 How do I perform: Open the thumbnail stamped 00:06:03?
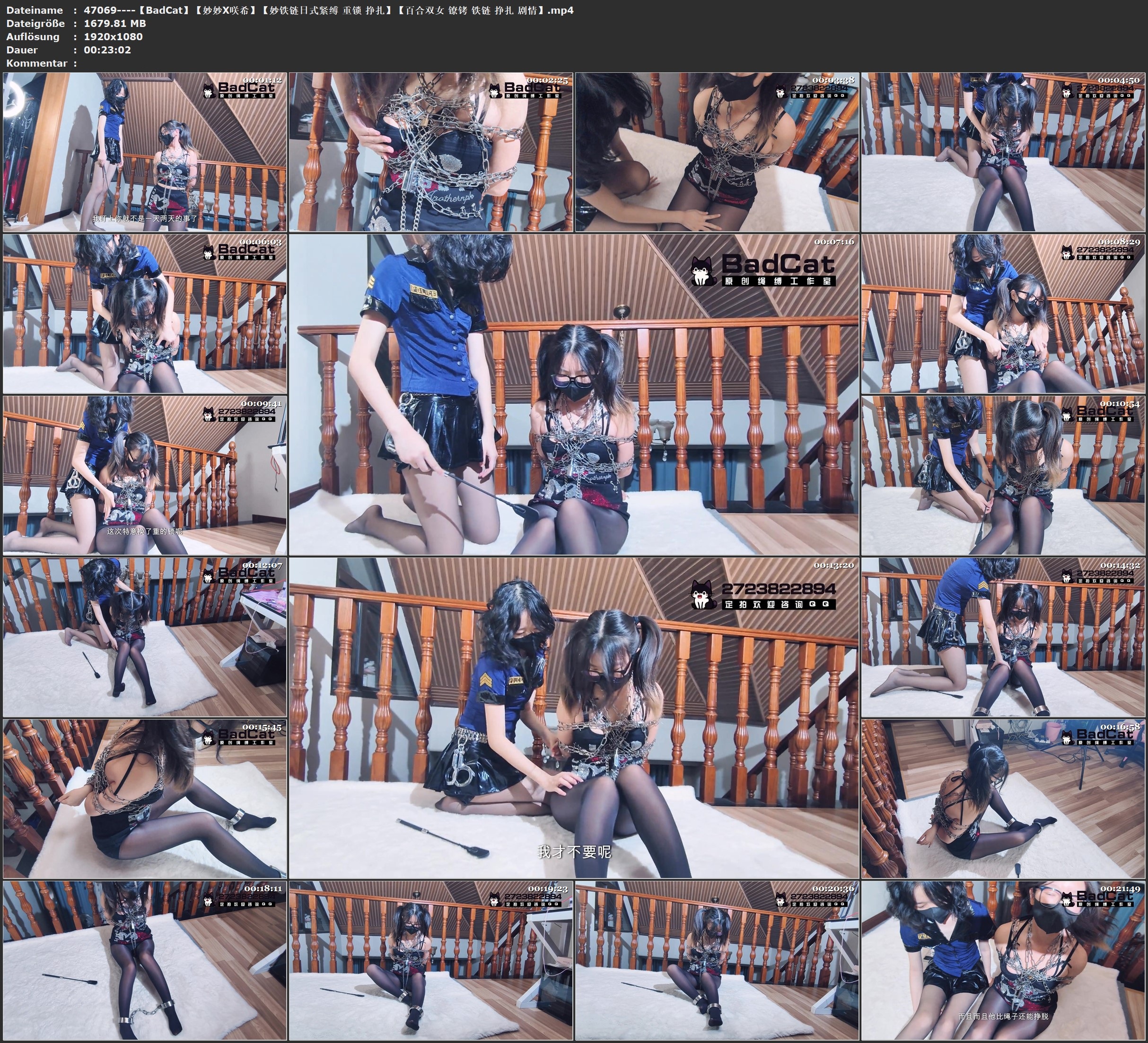point(145,313)
